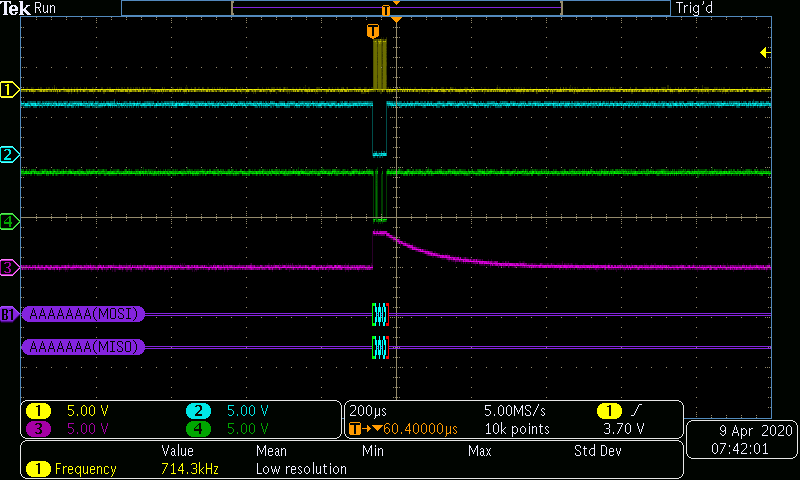Image resolution: width=800 pixels, height=480 pixels.
Task: Click the orange trigger position T marker
Action: point(373,31)
